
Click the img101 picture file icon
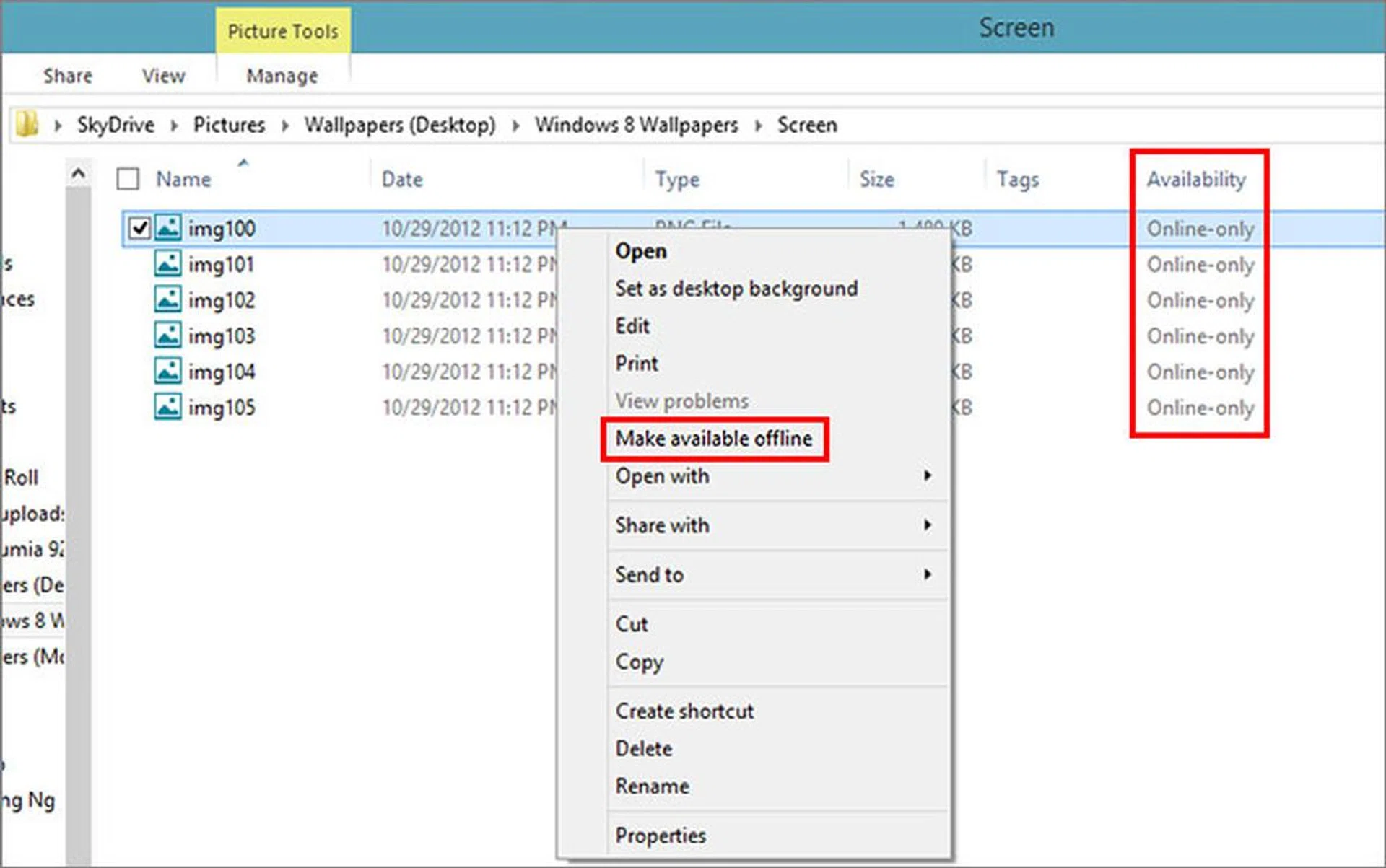167,264
